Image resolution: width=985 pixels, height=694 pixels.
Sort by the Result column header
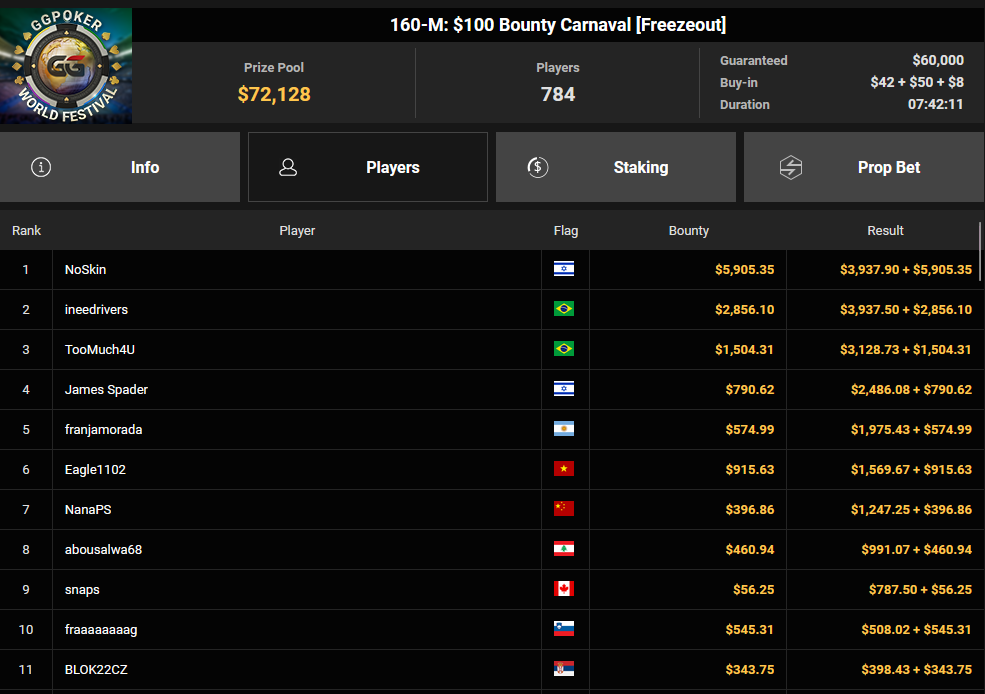point(885,230)
